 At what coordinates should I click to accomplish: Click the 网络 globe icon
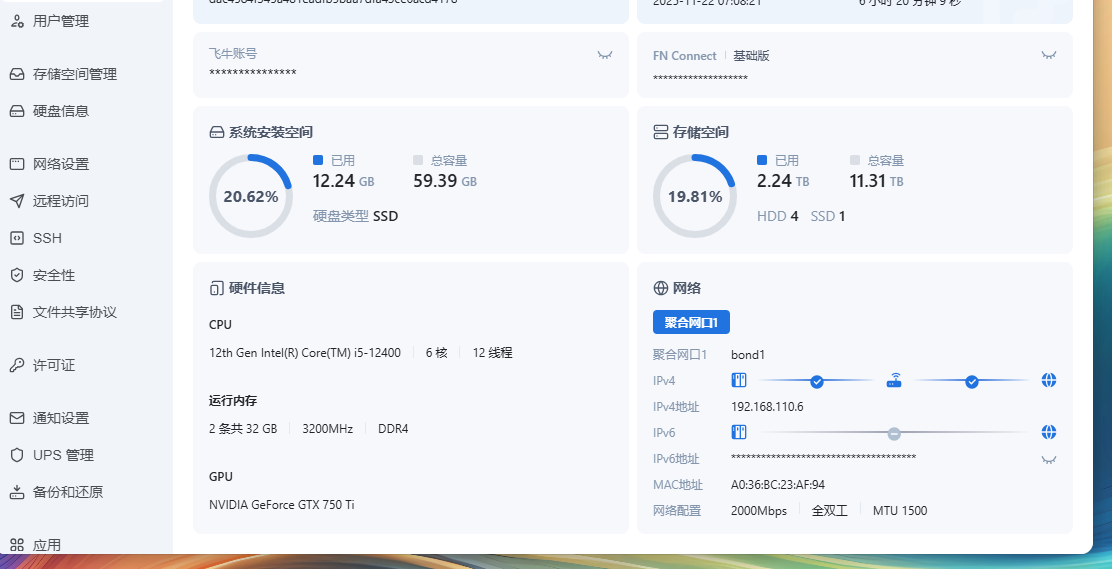[660, 288]
